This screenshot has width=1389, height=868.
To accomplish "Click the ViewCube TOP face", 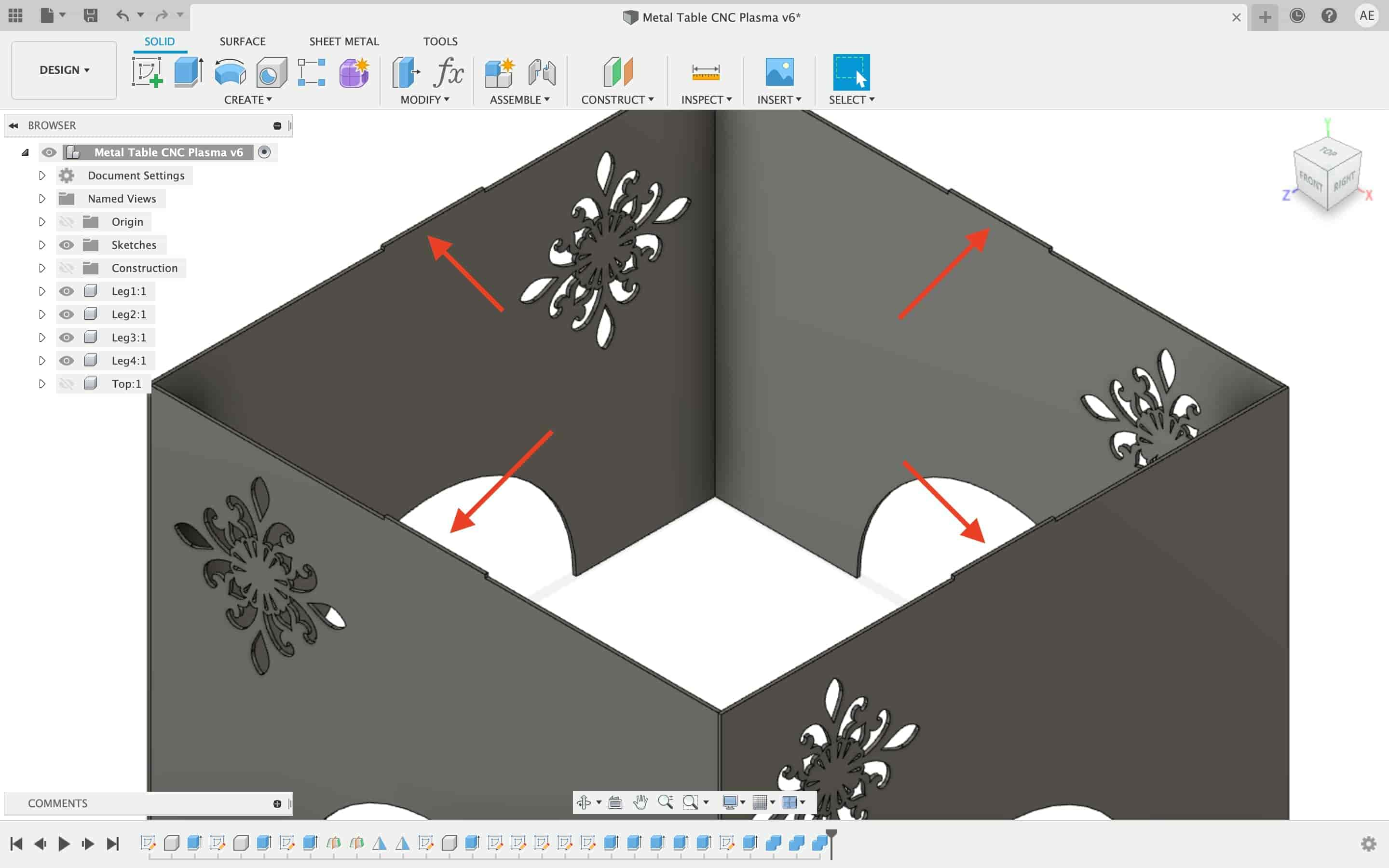I will (x=1328, y=152).
